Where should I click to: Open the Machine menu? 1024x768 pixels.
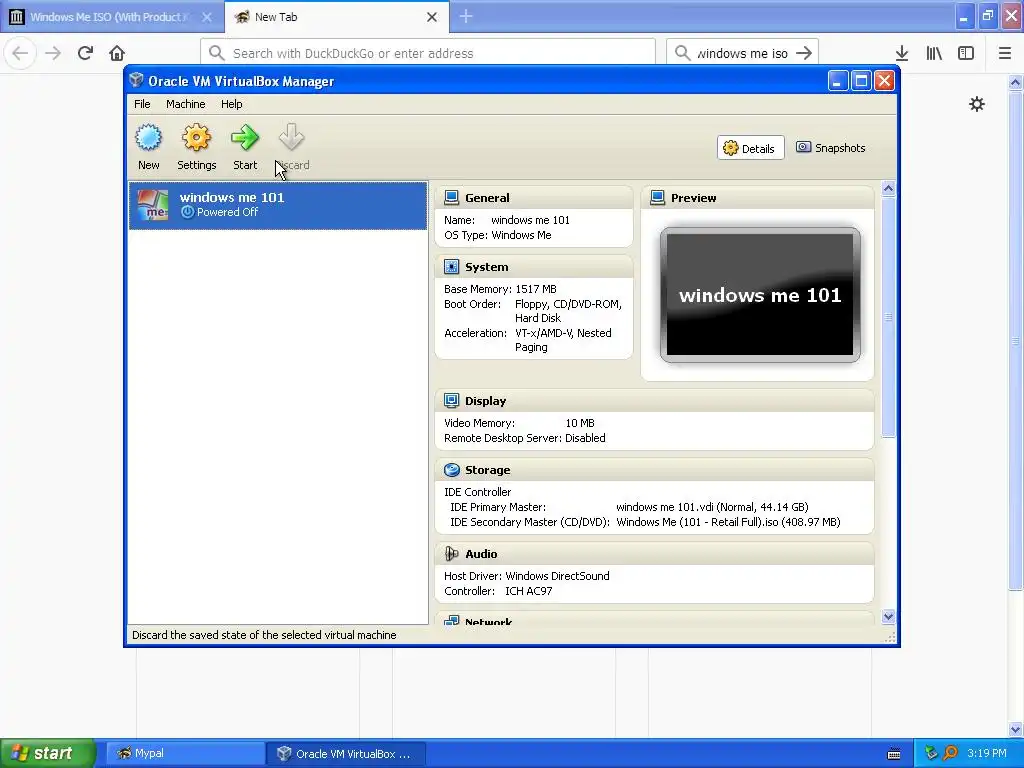[185, 104]
